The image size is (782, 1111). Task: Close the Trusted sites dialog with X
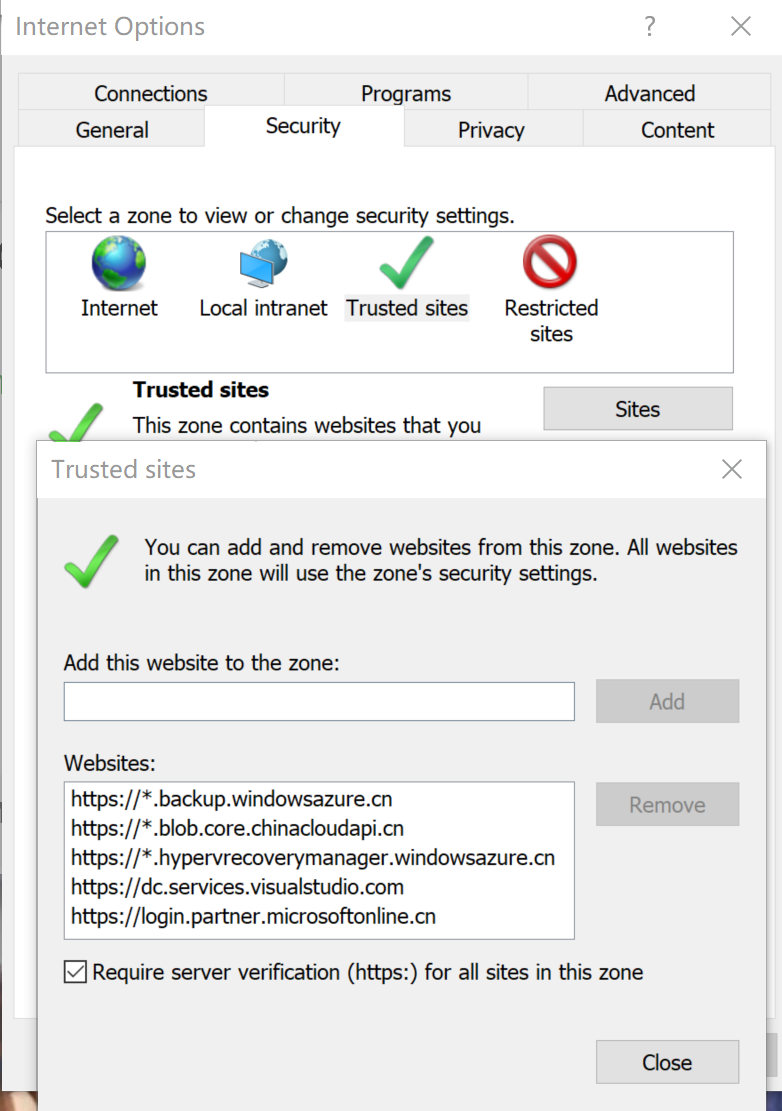(x=732, y=469)
